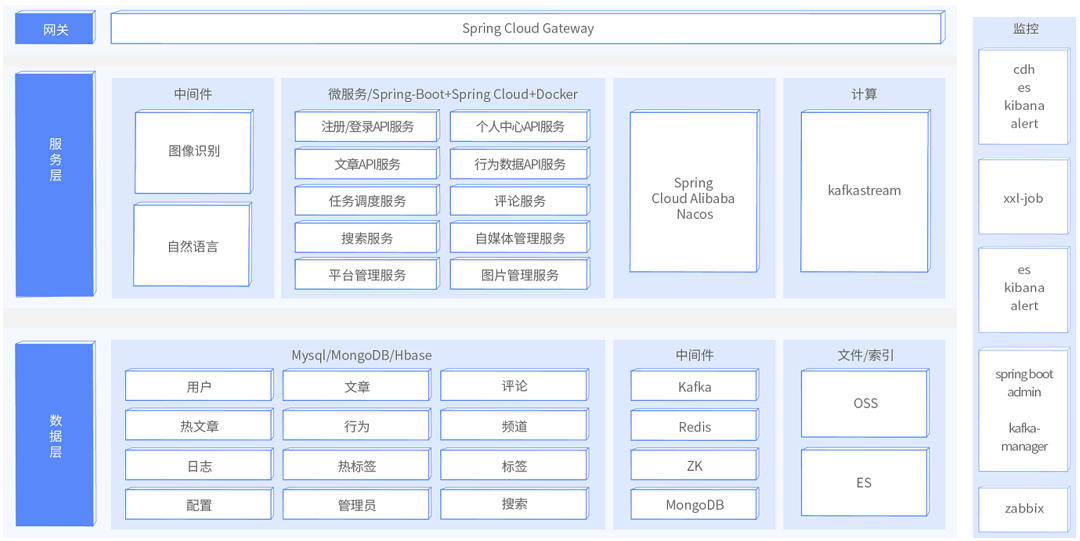The width and height of the screenshot is (1080, 541).
Task: Select the 管理员 data box
Action: (x=356, y=505)
